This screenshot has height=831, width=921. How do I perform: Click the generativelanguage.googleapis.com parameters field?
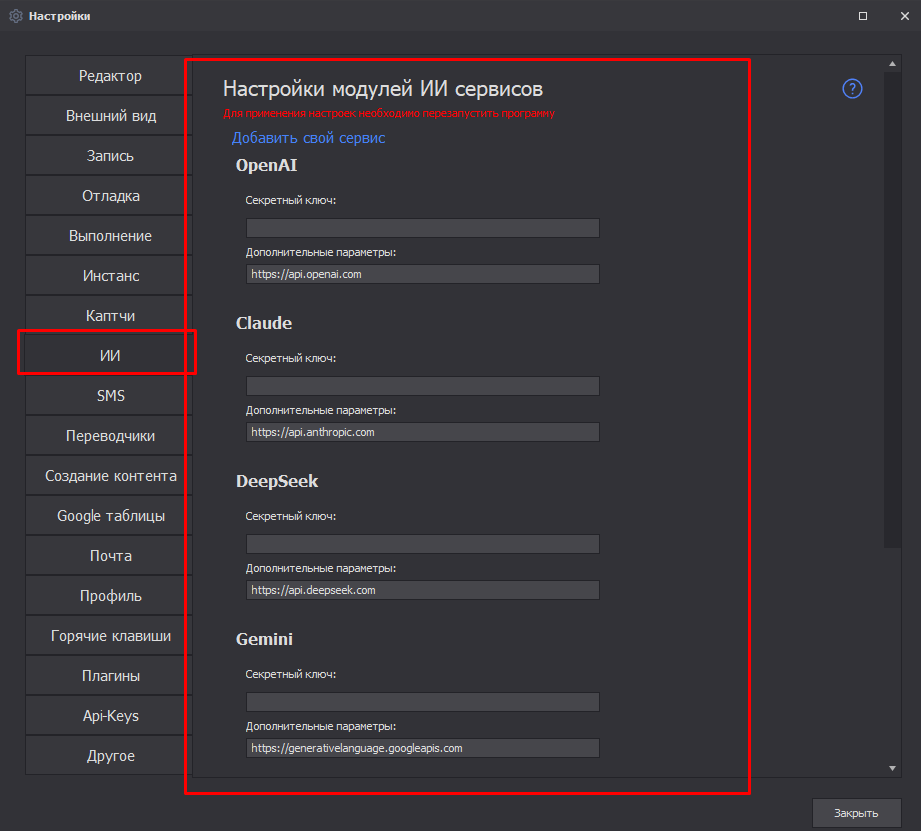(422, 748)
